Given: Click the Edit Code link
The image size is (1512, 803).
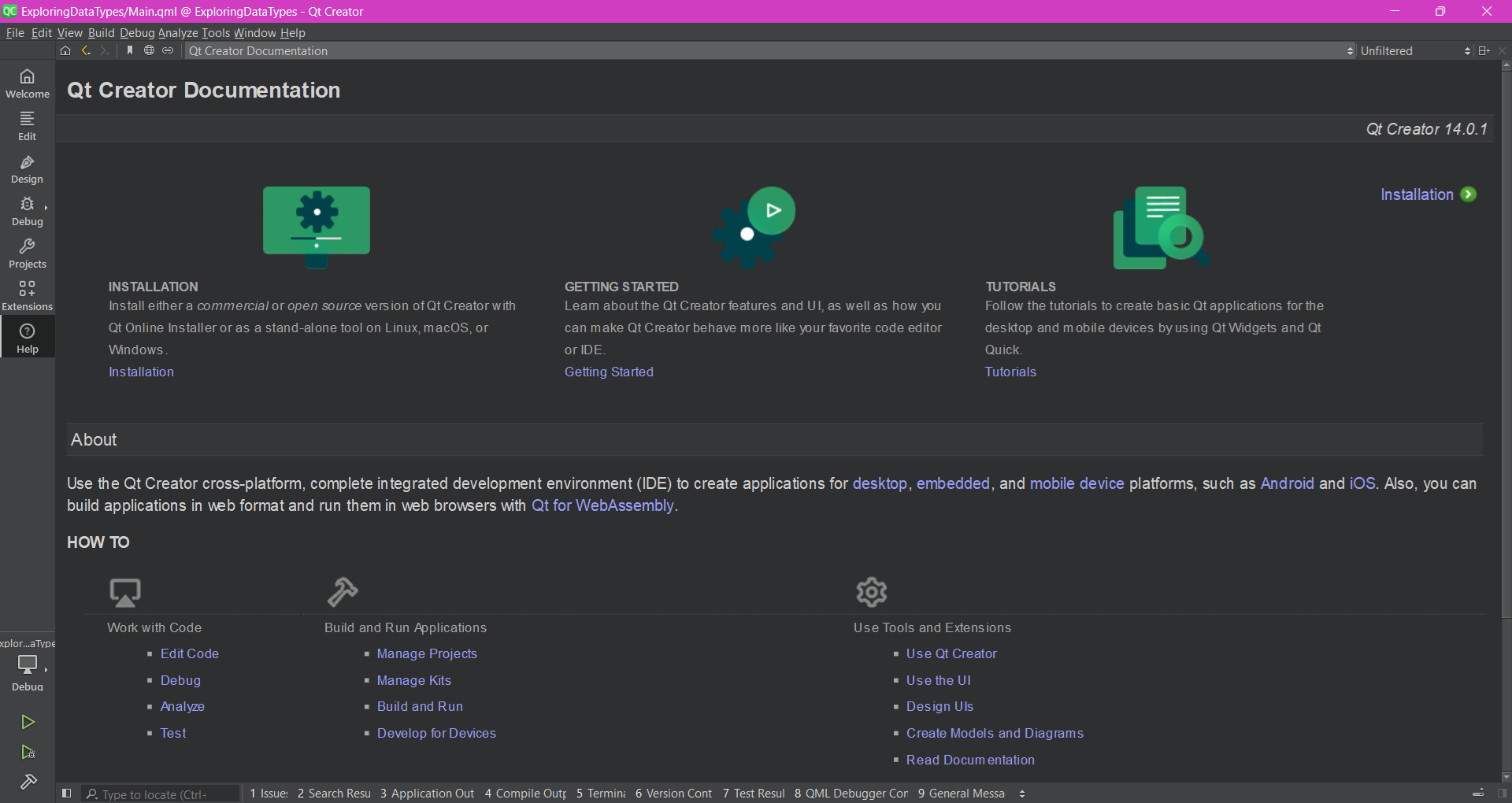Looking at the screenshot, I should pos(190,653).
